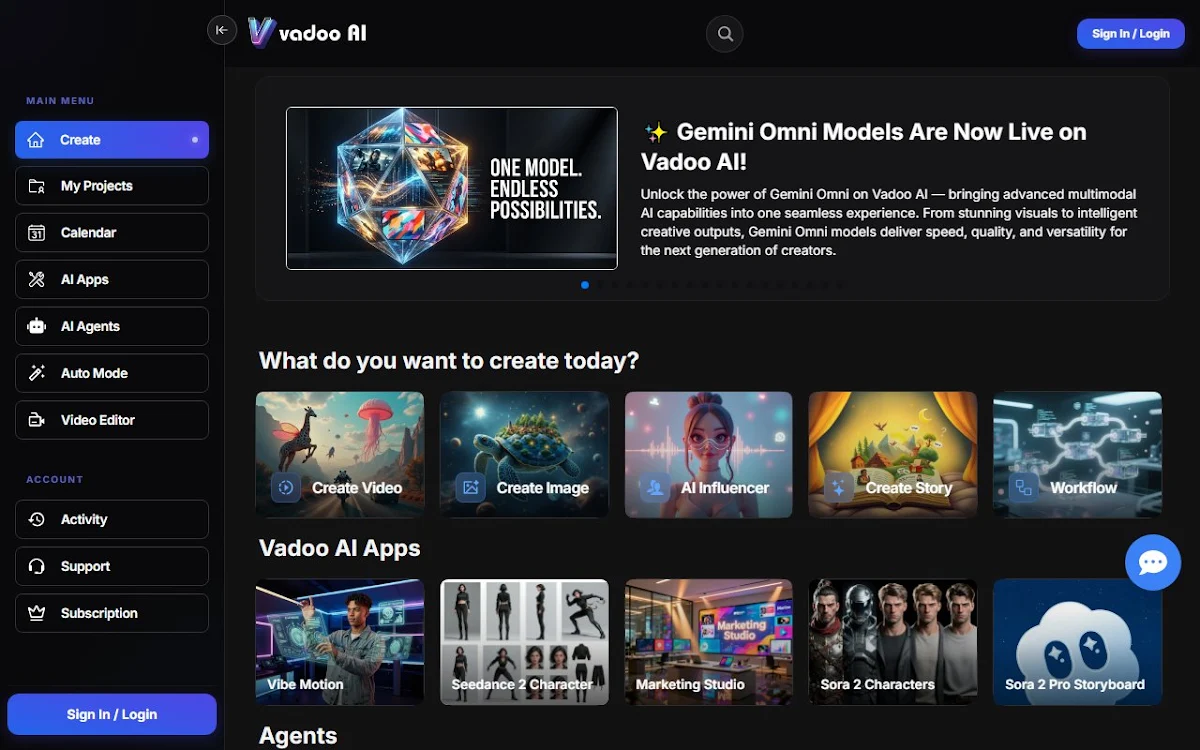Open the Sora 2 Pro Storyboard app
This screenshot has width=1200, height=750.
[1077, 642]
